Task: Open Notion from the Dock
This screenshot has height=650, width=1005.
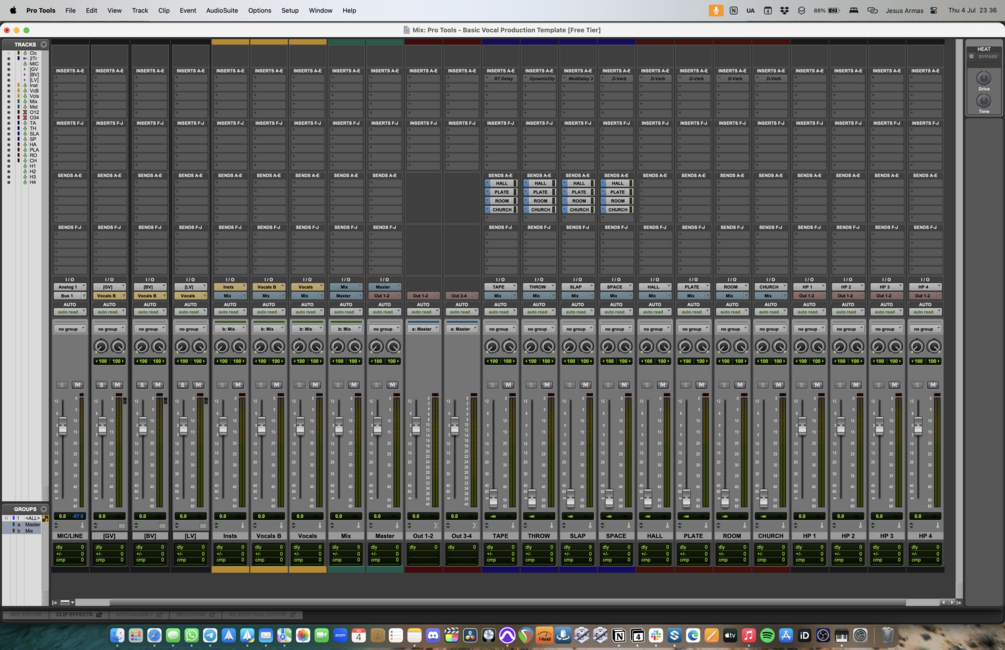Action: pyautogui.click(x=619, y=635)
